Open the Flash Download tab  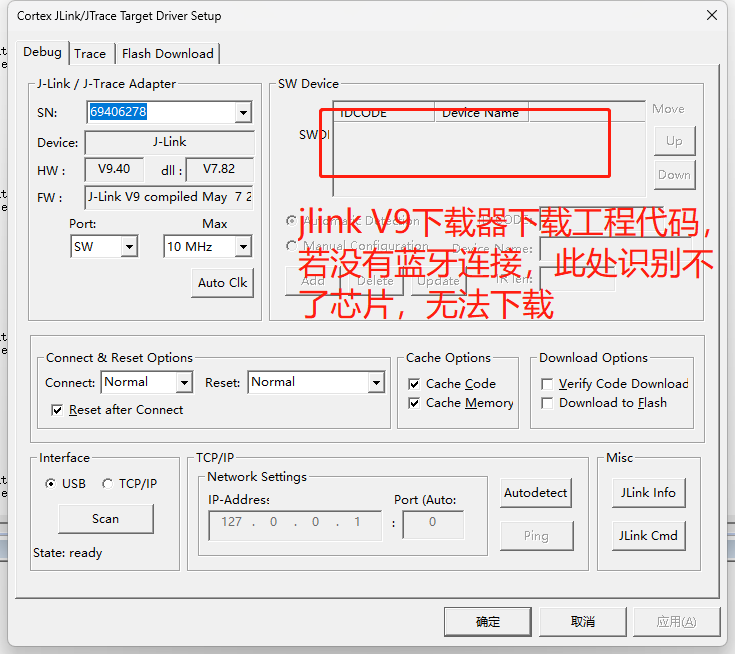pyautogui.click(x=167, y=54)
